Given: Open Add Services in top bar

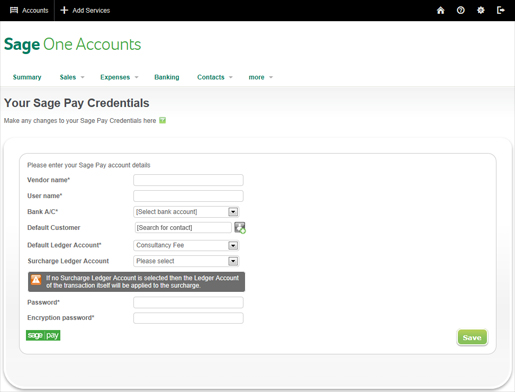Looking at the screenshot, I should tap(85, 10).
